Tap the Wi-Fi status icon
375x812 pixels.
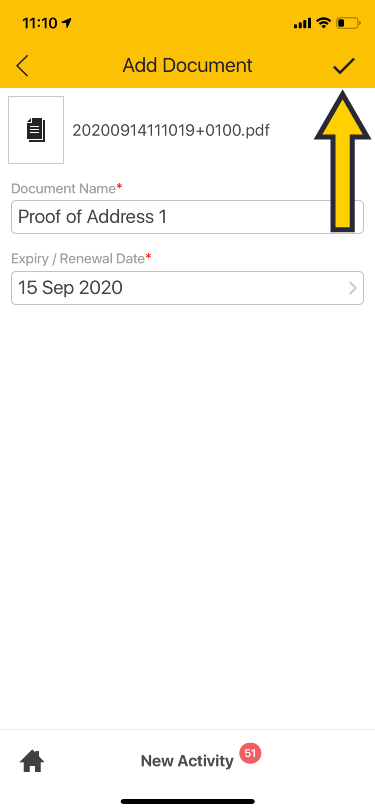[324, 23]
